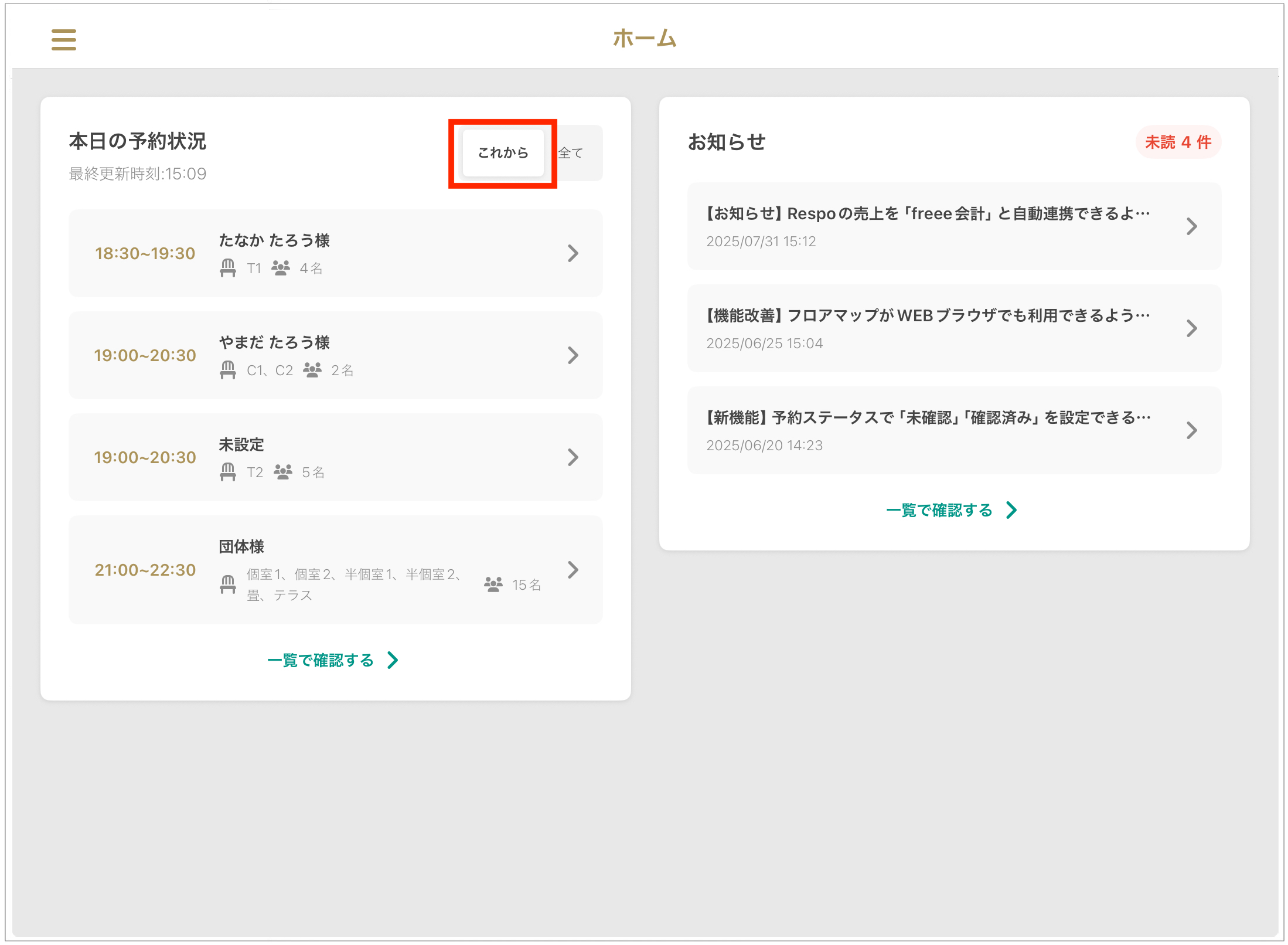1288x945 pixels.
Task: Click seat icon in 団体様 reservation
Action: coord(227,584)
